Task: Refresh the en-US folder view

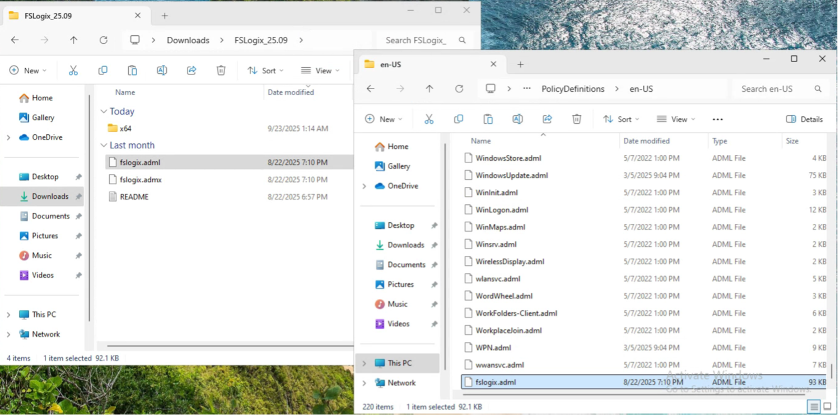Action: click(459, 89)
